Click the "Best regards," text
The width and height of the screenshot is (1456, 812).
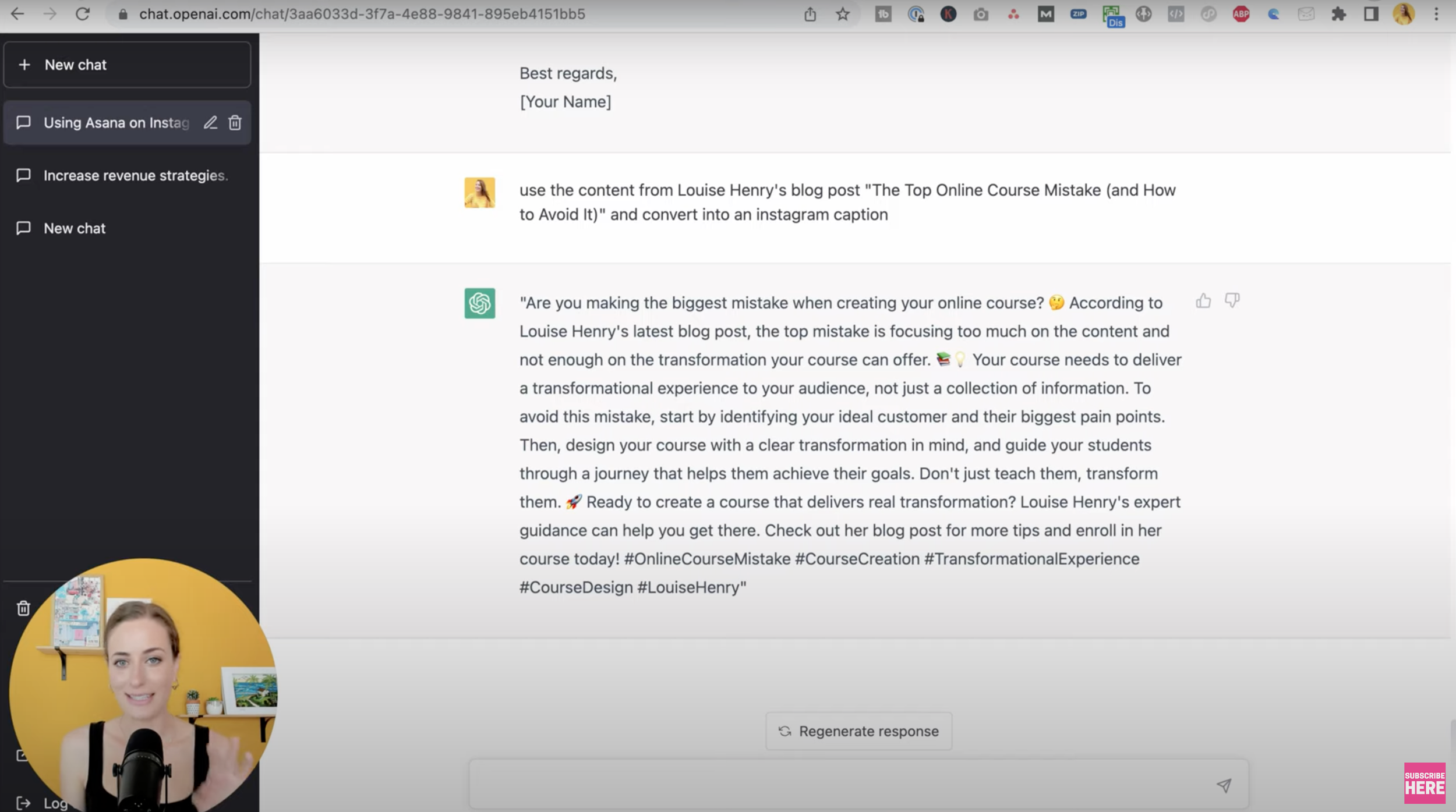click(568, 73)
